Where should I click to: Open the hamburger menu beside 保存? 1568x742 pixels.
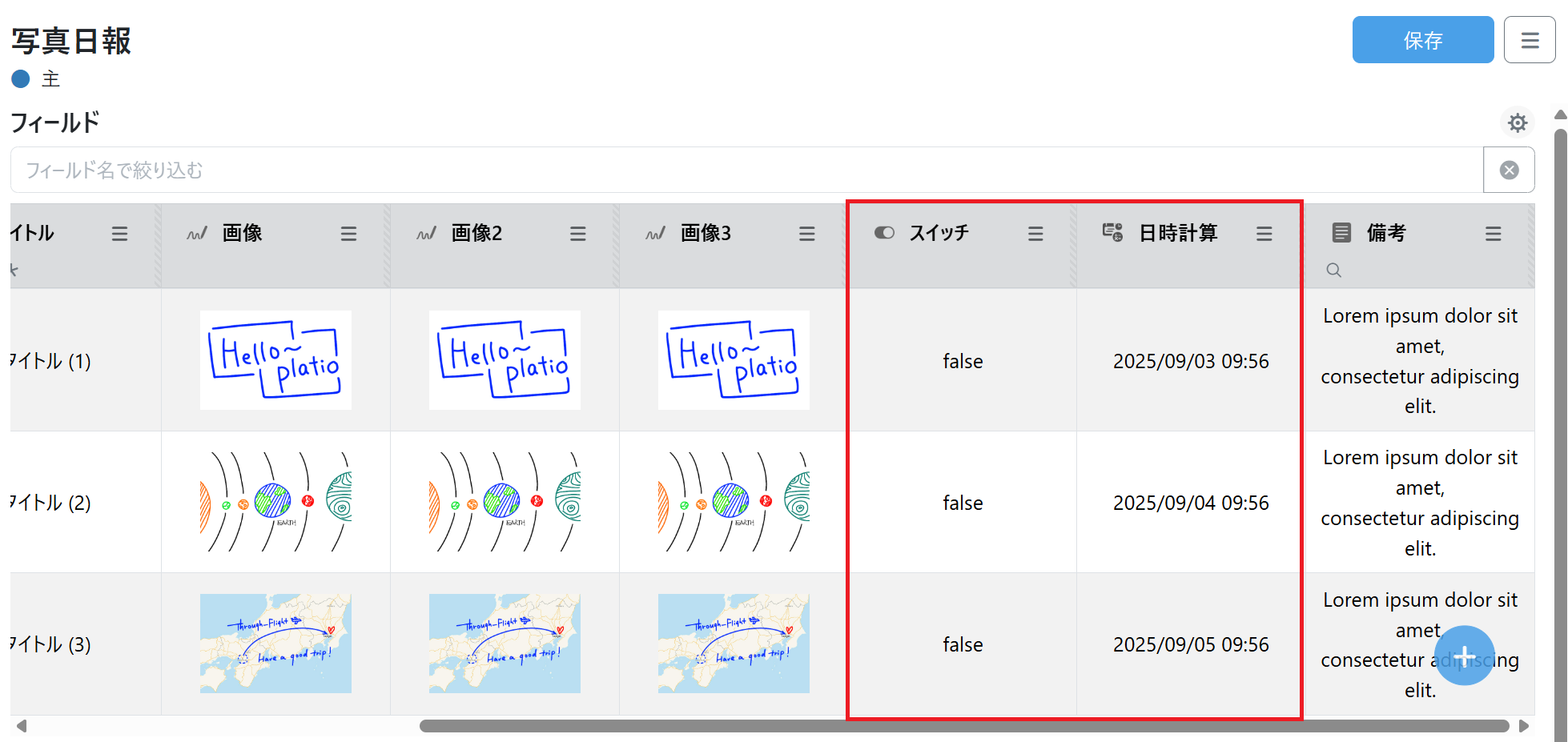pyautogui.click(x=1529, y=40)
